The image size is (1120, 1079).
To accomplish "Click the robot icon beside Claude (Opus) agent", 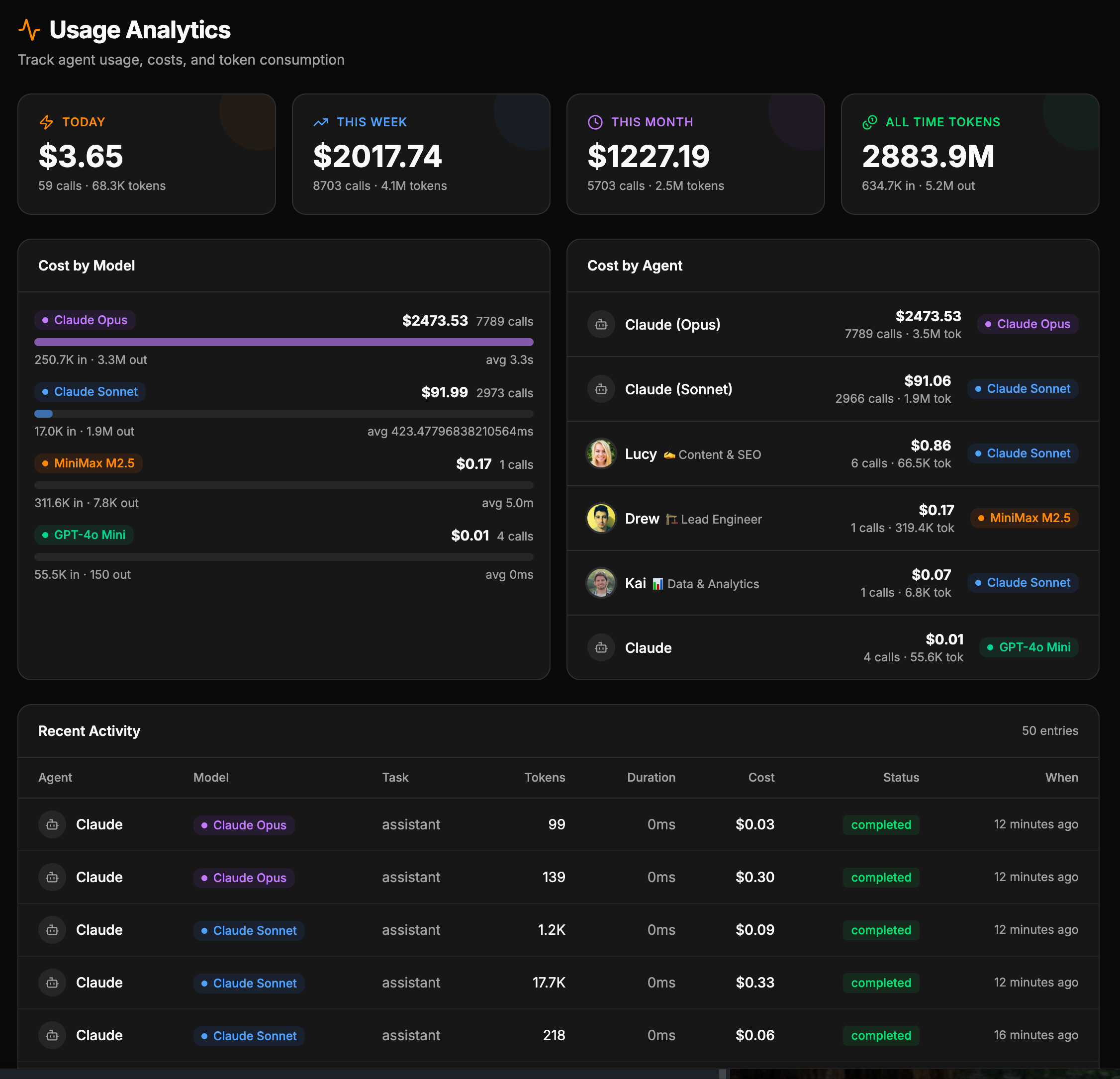I will coord(601,324).
